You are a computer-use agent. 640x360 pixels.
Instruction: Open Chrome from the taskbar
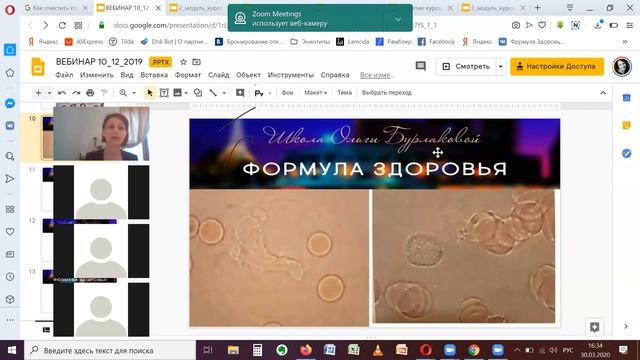coord(473,350)
